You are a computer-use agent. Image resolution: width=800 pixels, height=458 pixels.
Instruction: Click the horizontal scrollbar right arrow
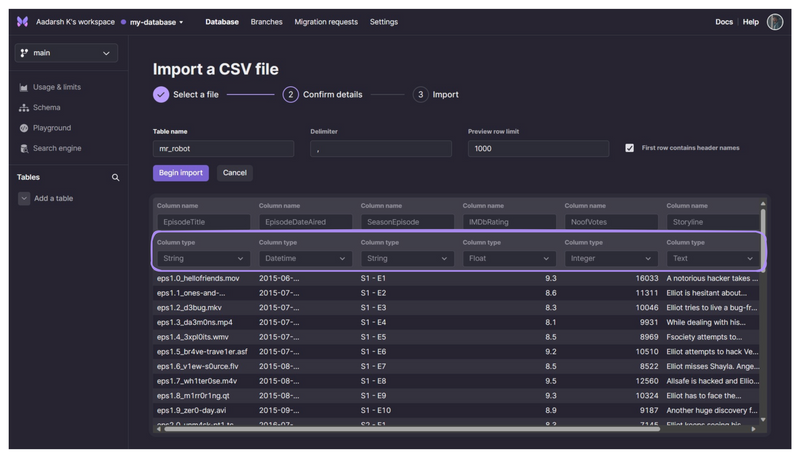754,429
